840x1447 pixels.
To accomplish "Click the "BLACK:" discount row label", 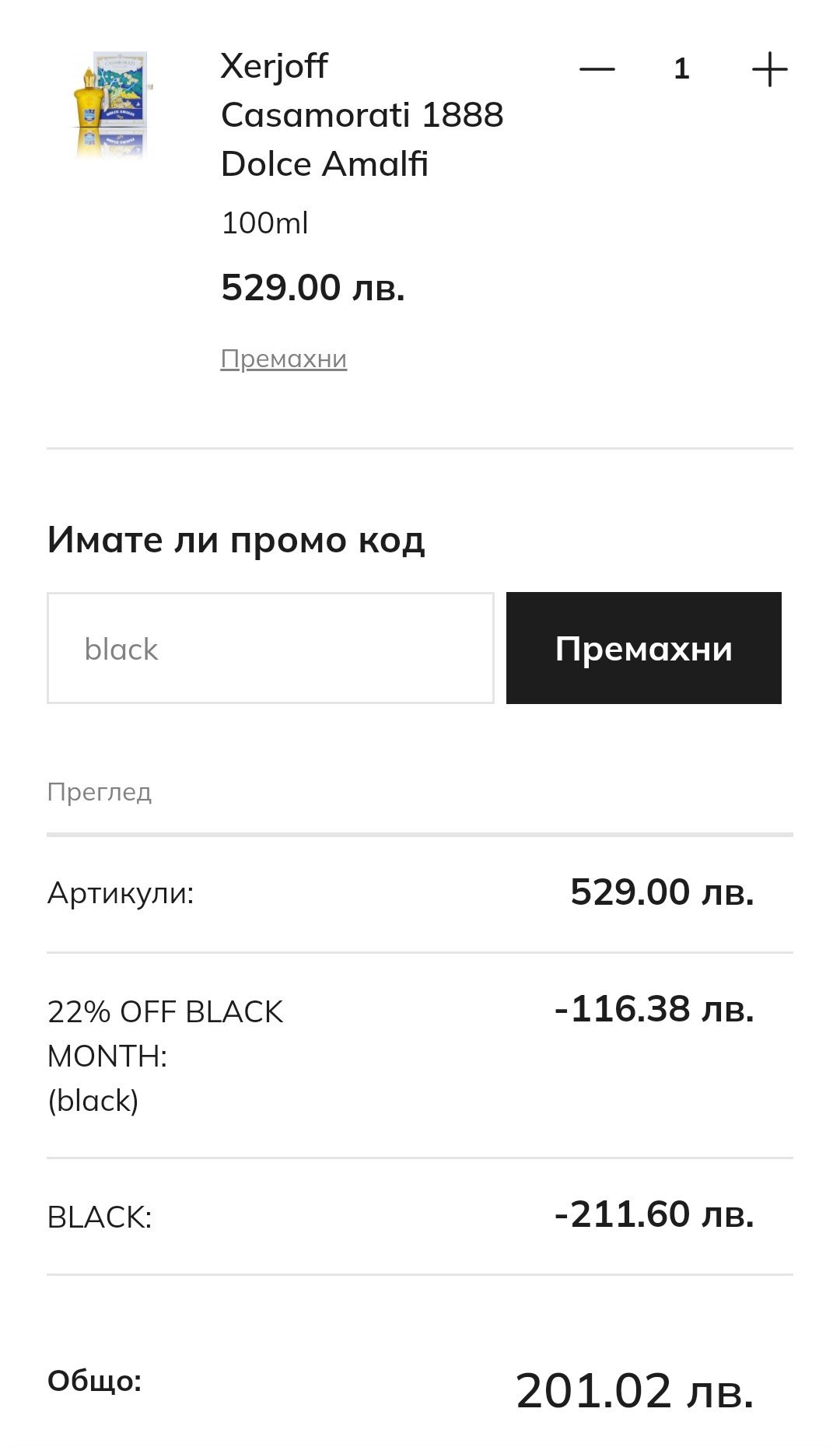I will [100, 1218].
